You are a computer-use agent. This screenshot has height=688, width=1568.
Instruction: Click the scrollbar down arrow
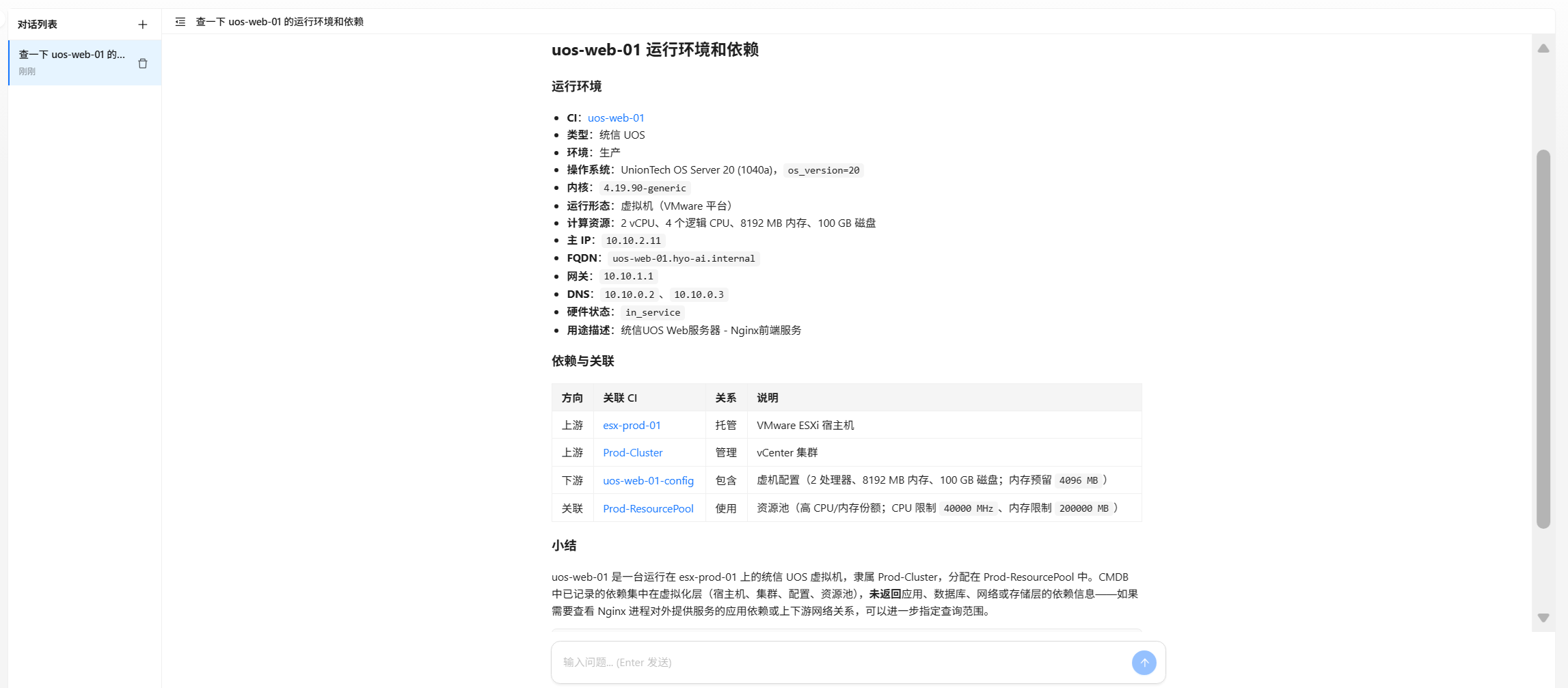tap(1543, 618)
